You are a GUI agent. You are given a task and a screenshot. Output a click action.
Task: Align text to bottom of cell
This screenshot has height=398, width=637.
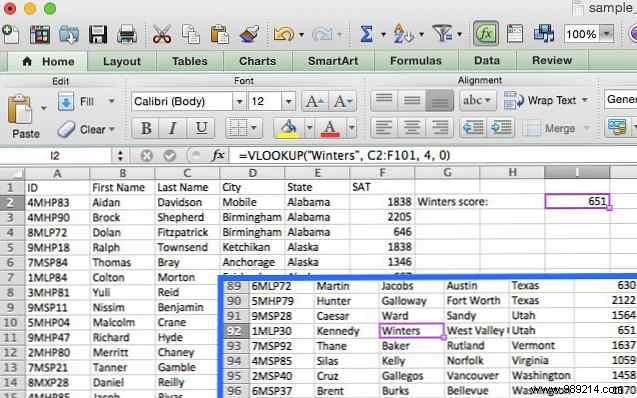pyautogui.click(x=440, y=100)
